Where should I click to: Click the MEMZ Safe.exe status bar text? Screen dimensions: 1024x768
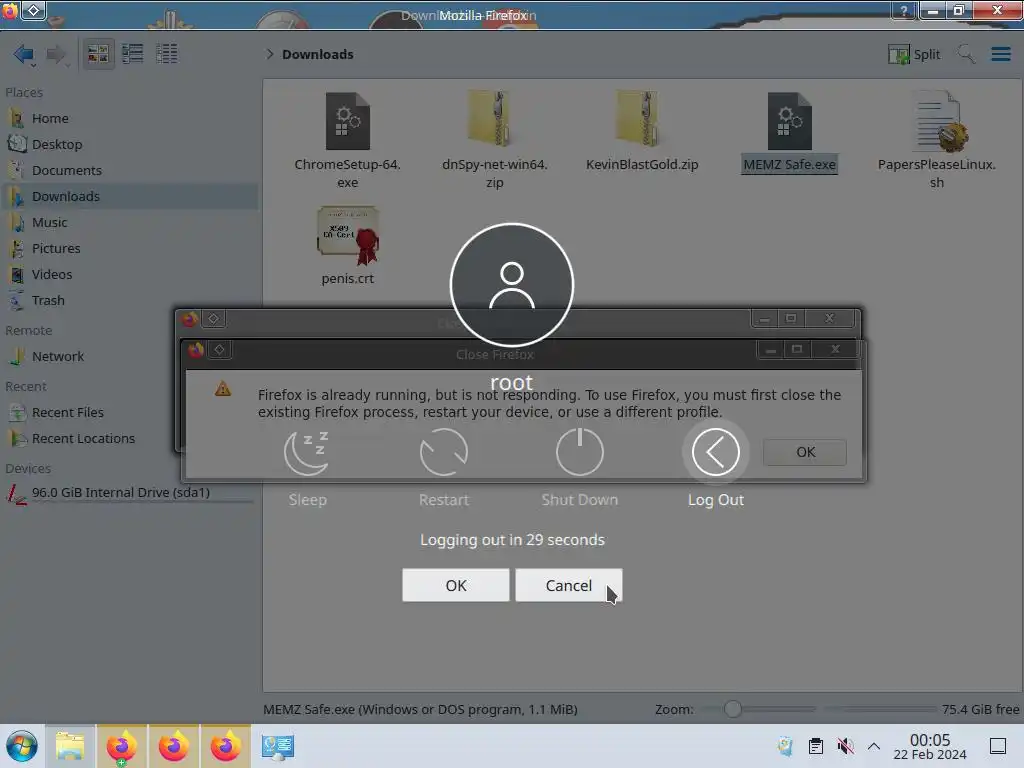420,709
